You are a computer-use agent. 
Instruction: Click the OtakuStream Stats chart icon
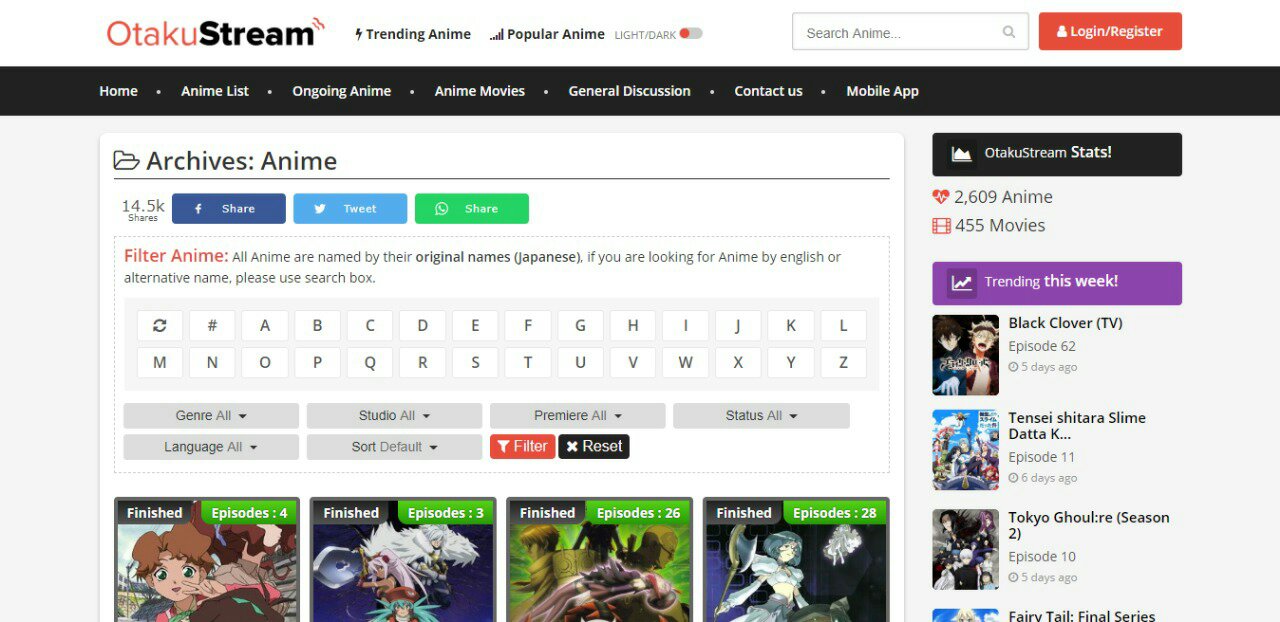coord(962,154)
